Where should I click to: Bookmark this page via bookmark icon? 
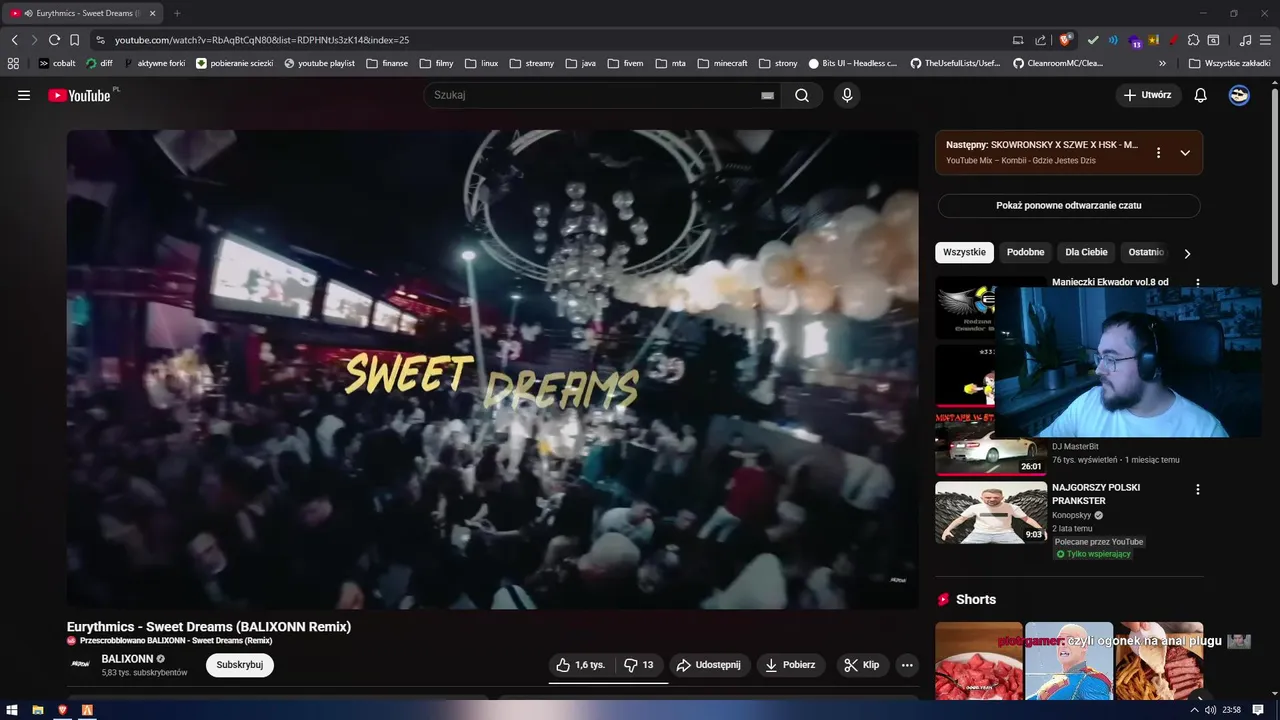pos(74,40)
